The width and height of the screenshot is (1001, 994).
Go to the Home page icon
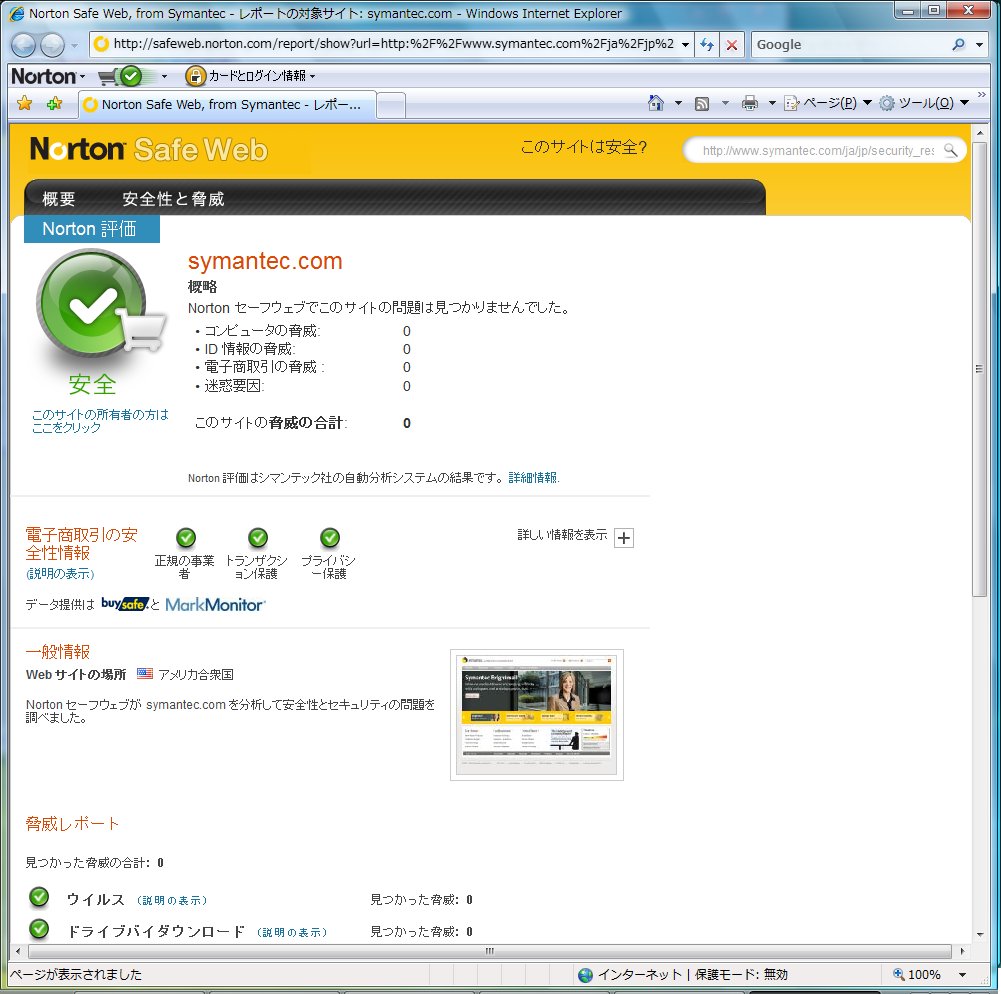pos(656,103)
